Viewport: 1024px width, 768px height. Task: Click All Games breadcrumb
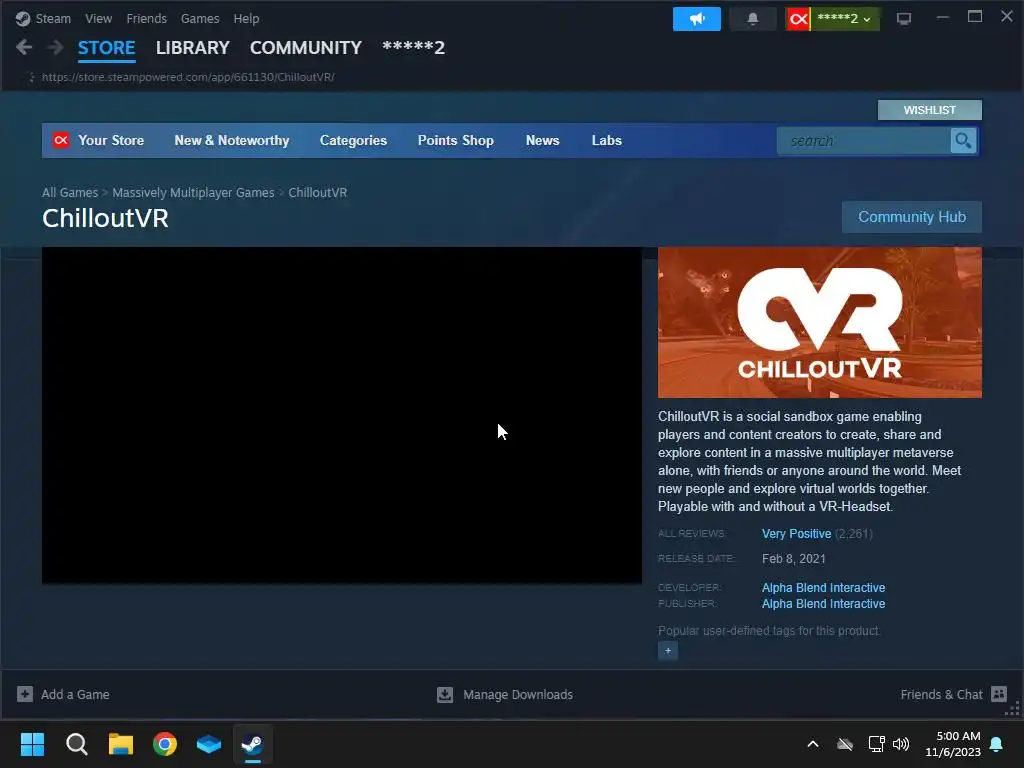70,193
